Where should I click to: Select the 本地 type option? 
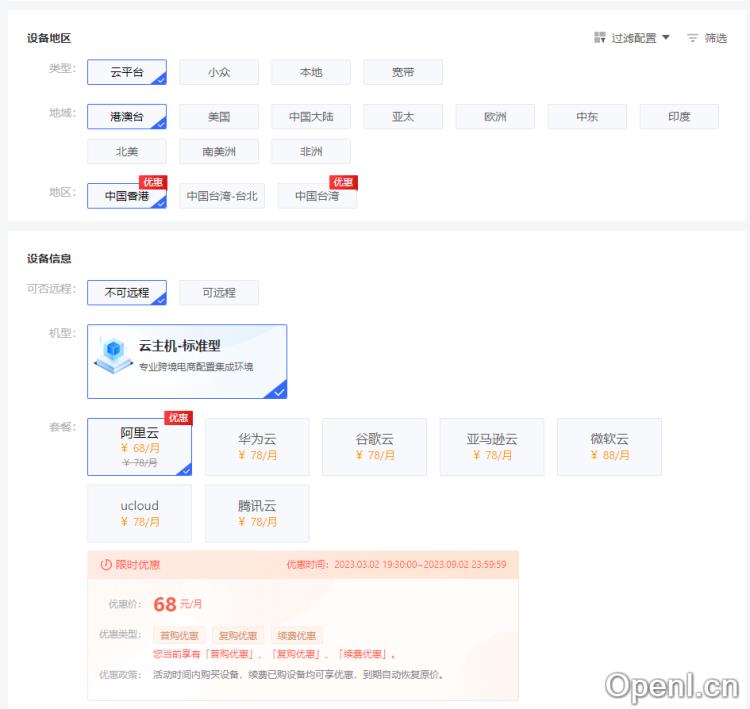311,72
